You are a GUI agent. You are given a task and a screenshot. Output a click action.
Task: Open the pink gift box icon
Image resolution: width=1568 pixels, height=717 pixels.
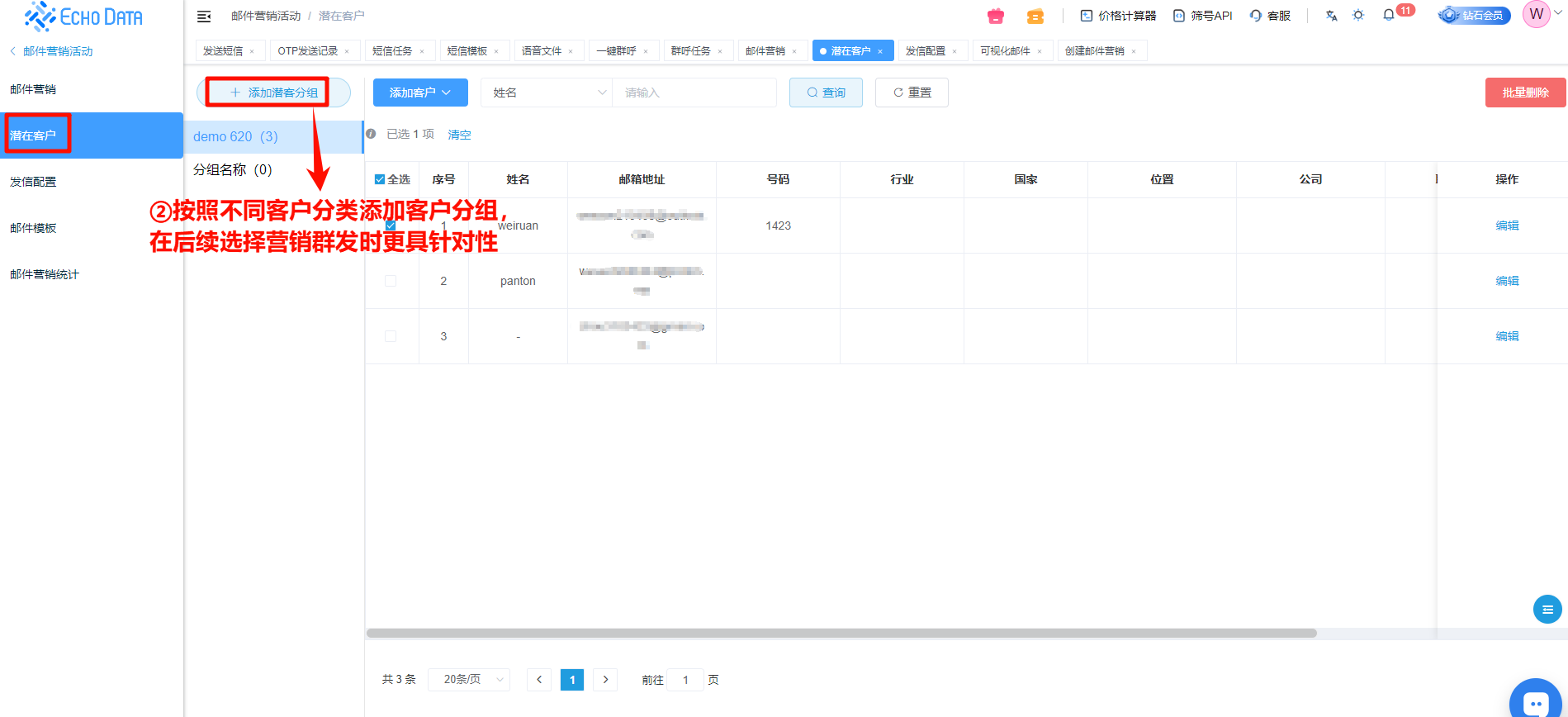(996, 16)
